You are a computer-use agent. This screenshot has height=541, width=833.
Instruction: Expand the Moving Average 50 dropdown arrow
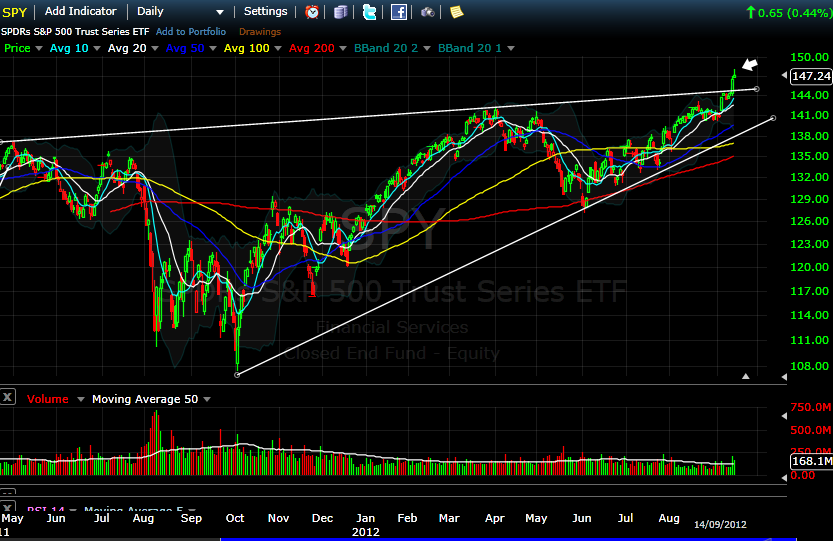[207, 399]
